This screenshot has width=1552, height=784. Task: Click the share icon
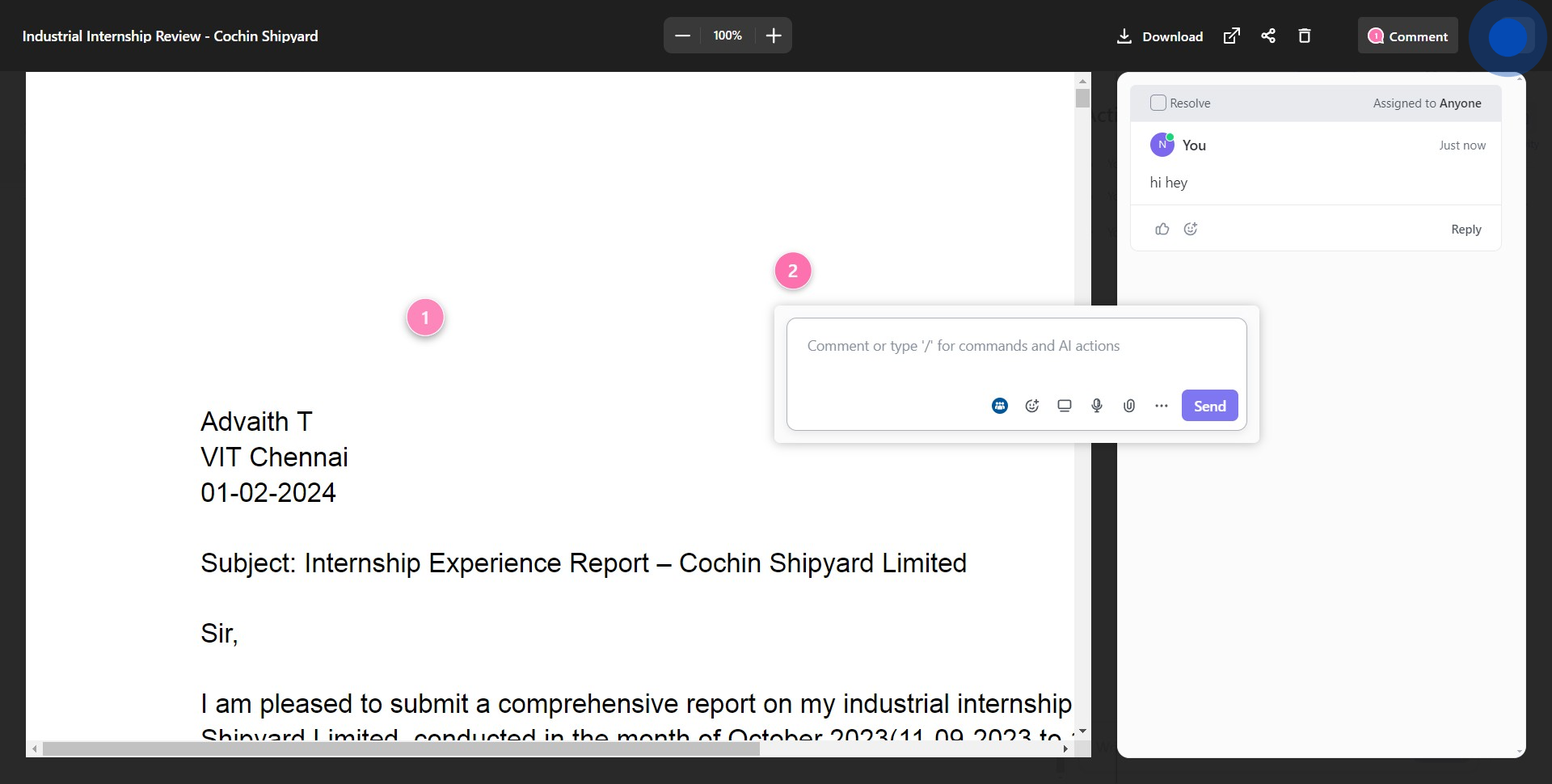pyautogui.click(x=1268, y=36)
